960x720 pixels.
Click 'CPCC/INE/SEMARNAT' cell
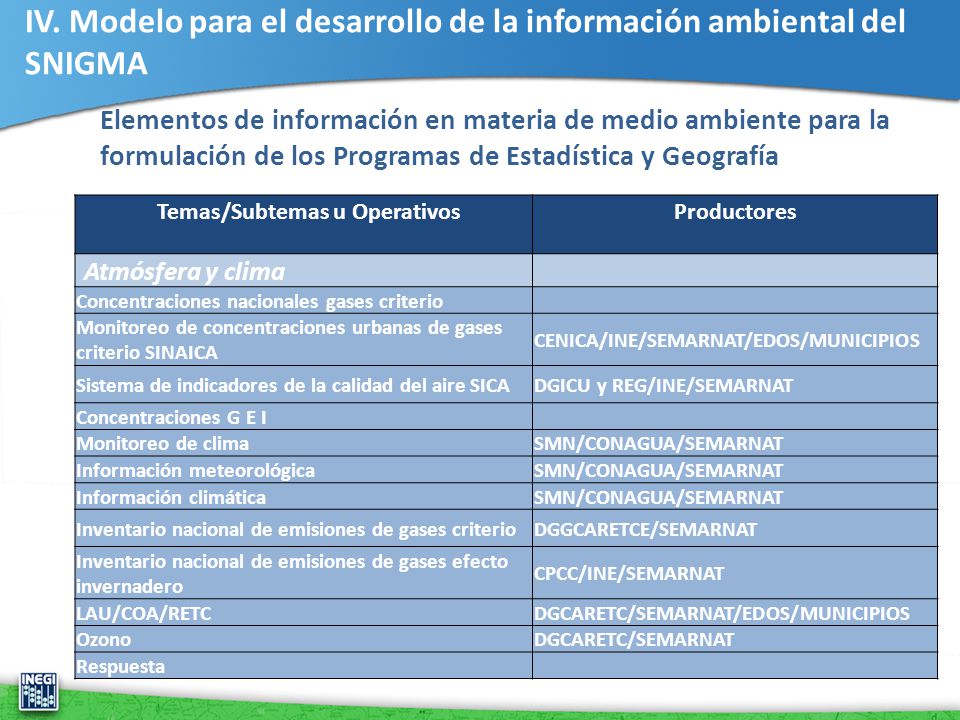(x=735, y=573)
